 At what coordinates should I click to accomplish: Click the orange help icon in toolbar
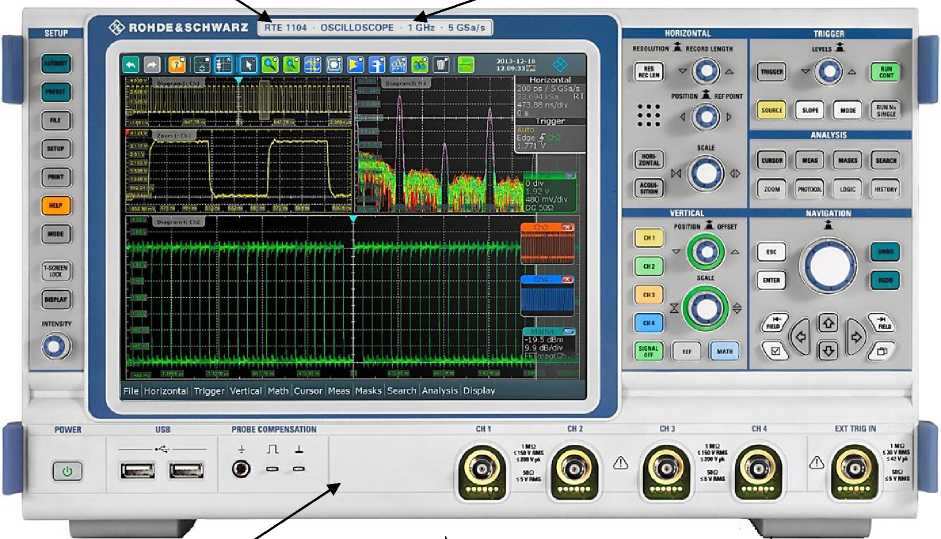point(176,64)
